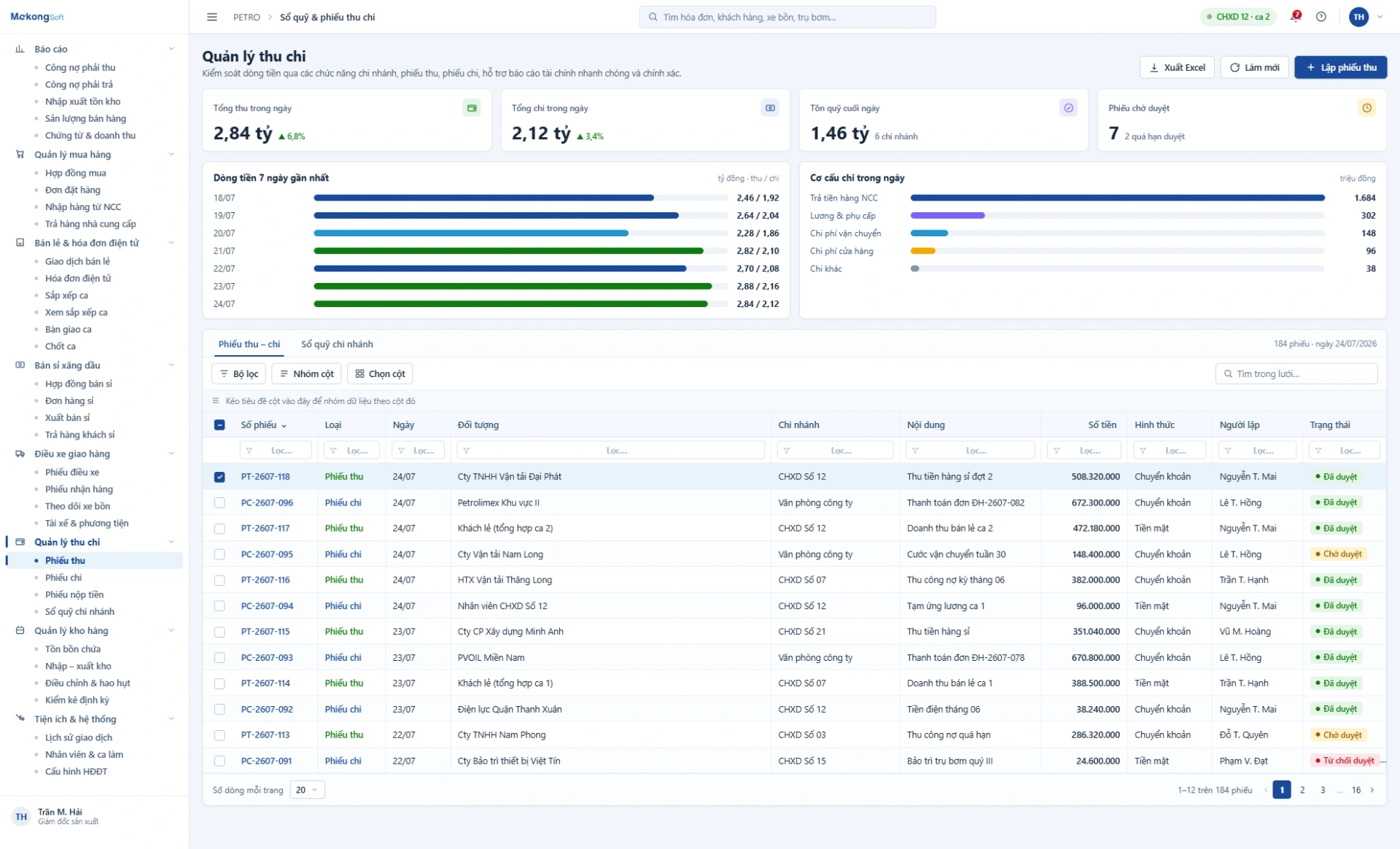Click the more indicator on PC-2607-091 row
This screenshot has height=849, width=1400.
[1383, 761]
